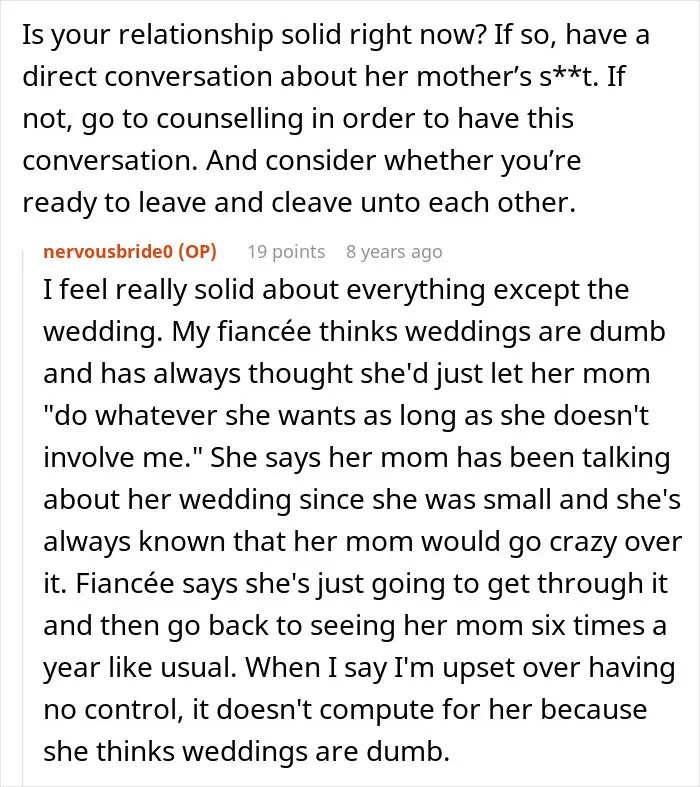Image resolution: width=700 pixels, height=787 pixels.
Task: Click the line starting "I feel really solid"
Action: (336, 290)
